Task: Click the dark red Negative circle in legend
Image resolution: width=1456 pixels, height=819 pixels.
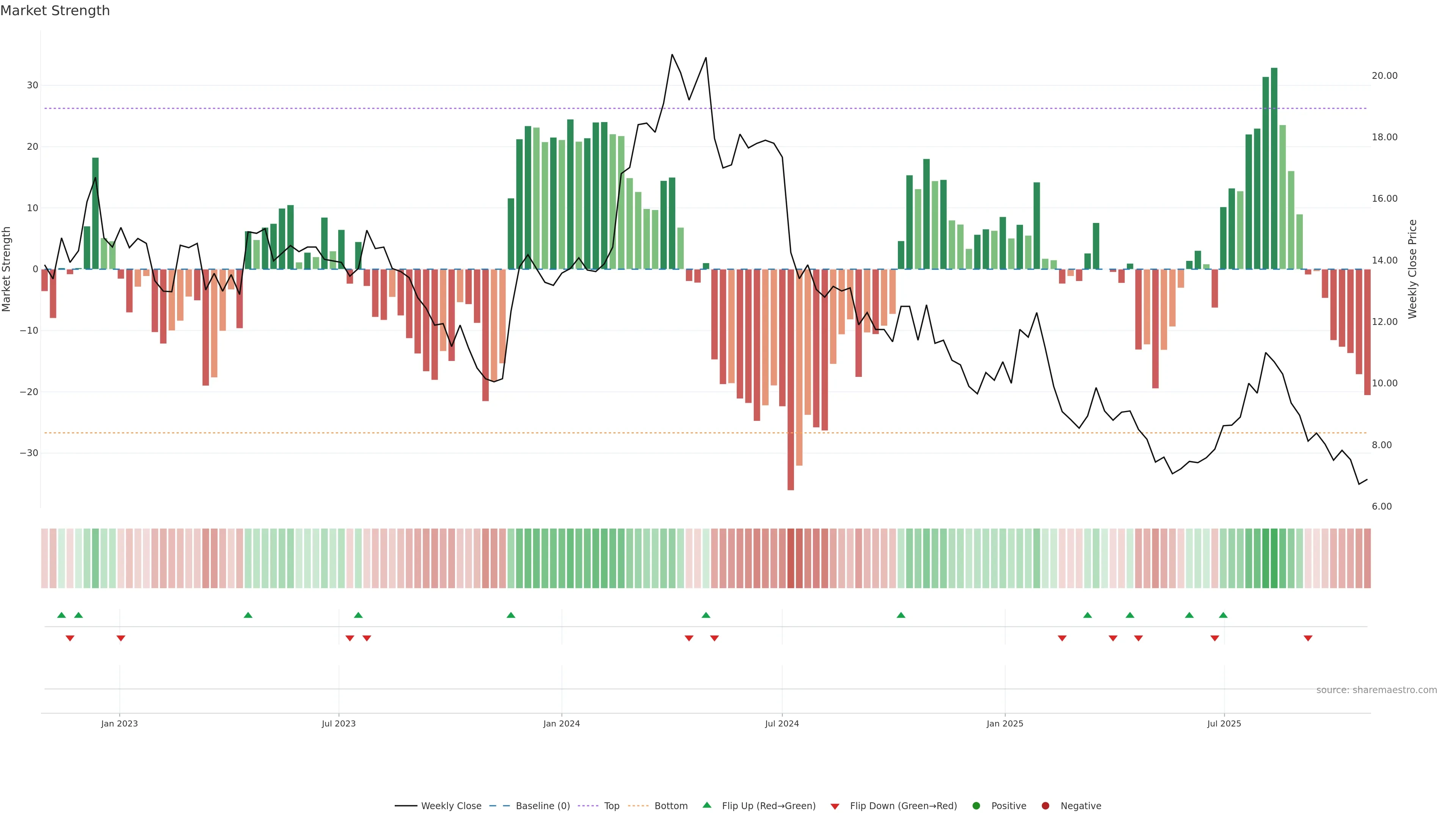Action: [1045, 806]
